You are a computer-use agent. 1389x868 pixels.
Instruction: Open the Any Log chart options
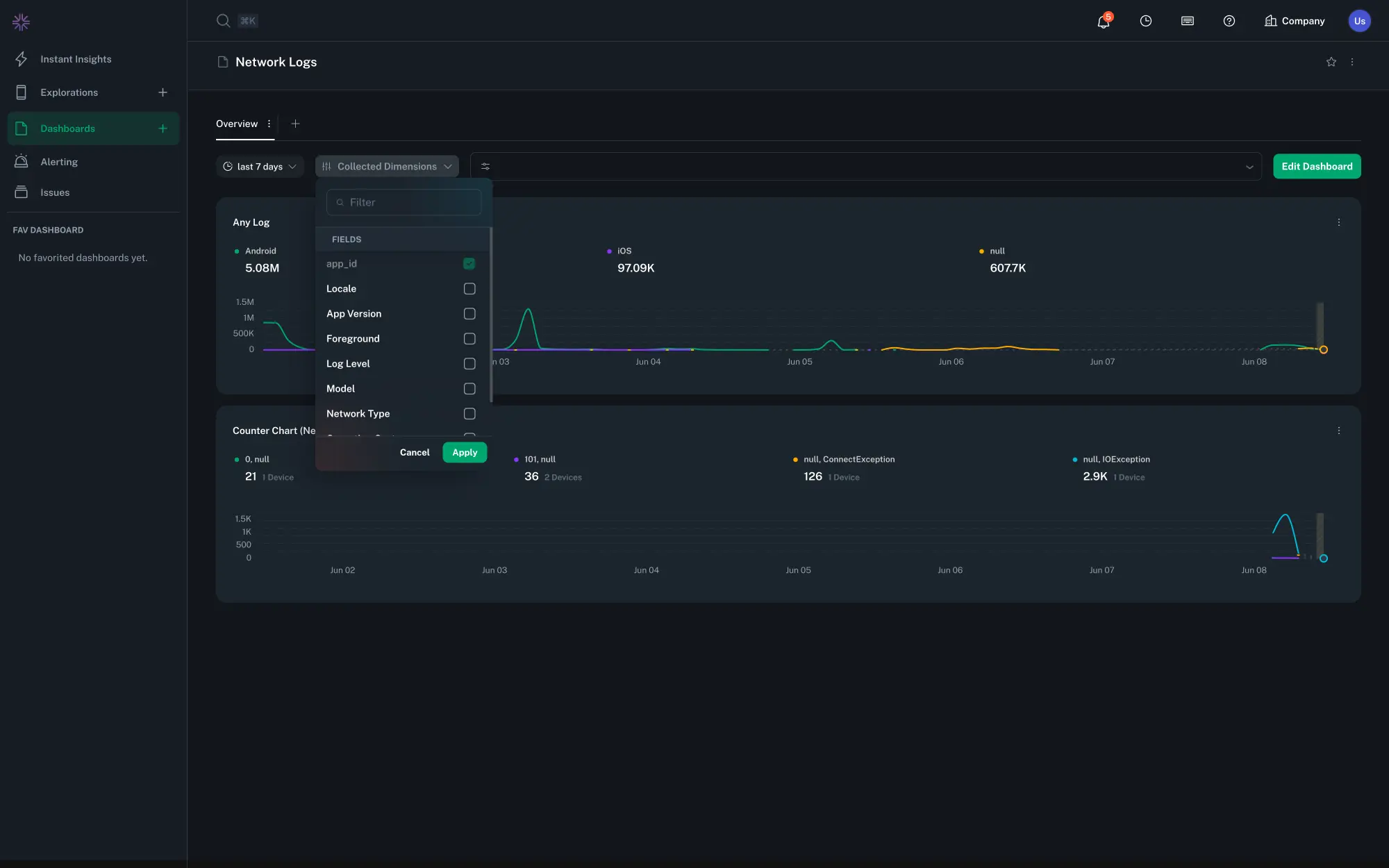coord(1339,222)
